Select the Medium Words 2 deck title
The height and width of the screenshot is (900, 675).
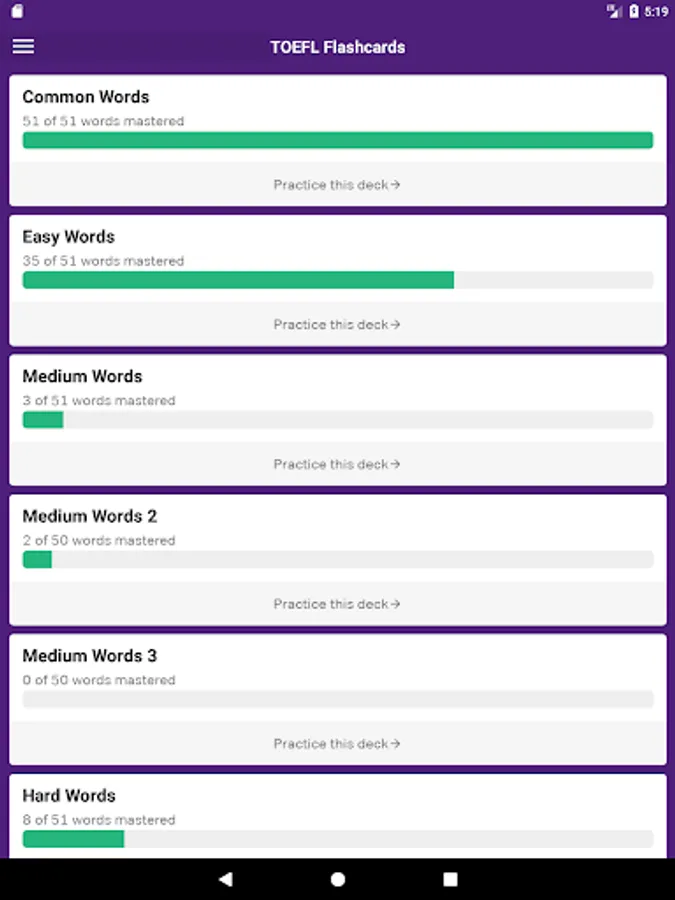(90, 517)
